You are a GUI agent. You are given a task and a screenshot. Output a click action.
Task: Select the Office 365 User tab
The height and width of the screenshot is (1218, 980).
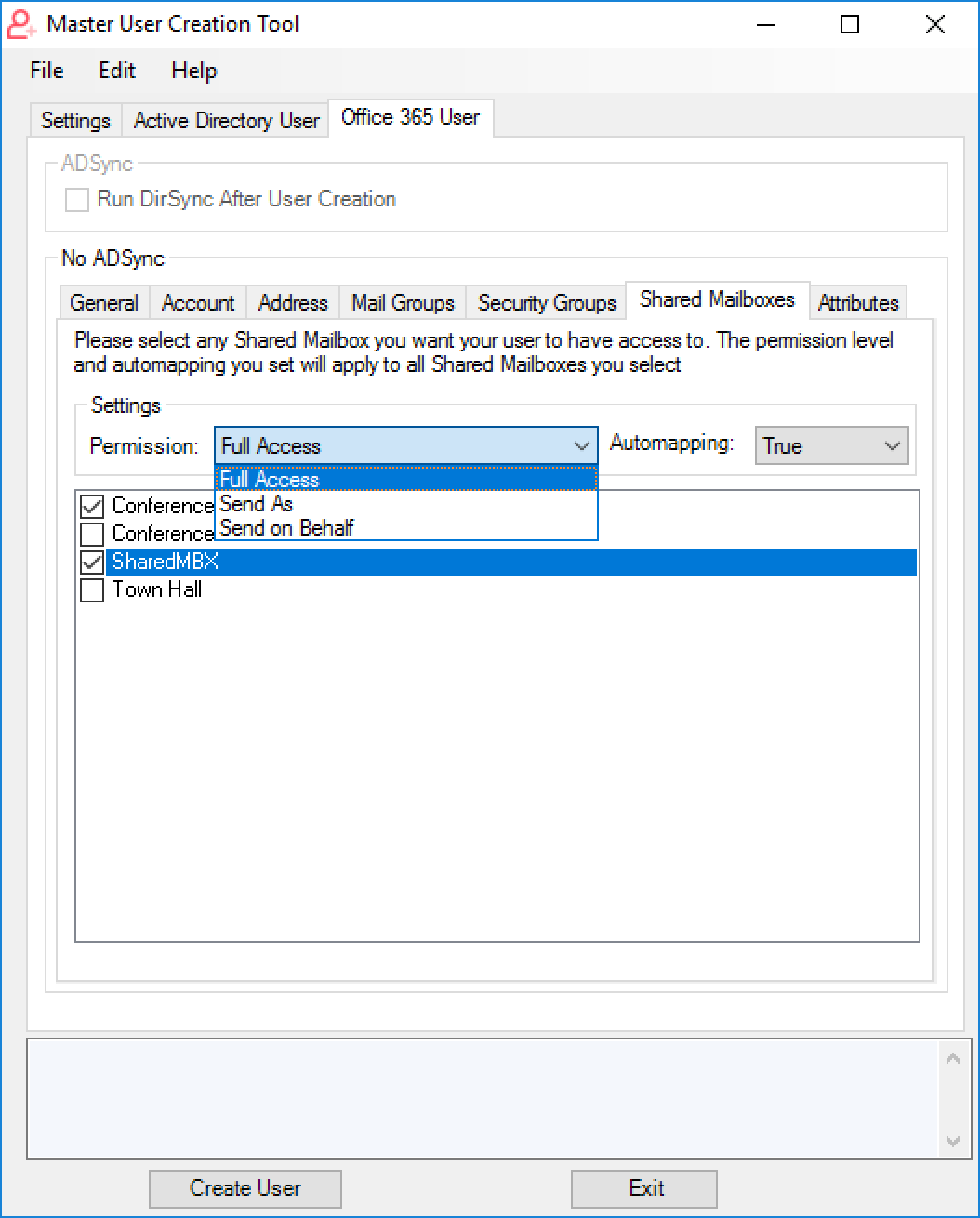click(410, 117)
